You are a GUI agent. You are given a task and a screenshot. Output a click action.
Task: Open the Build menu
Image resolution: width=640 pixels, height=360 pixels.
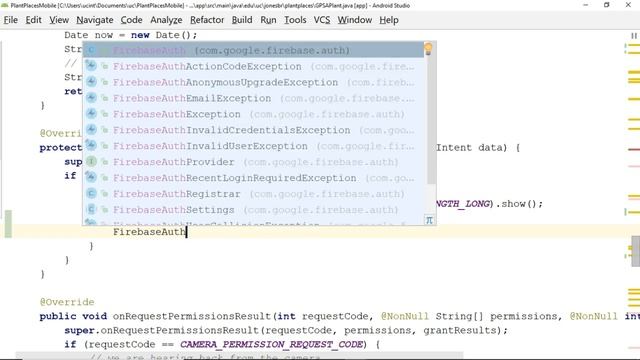tap(242, 20)
